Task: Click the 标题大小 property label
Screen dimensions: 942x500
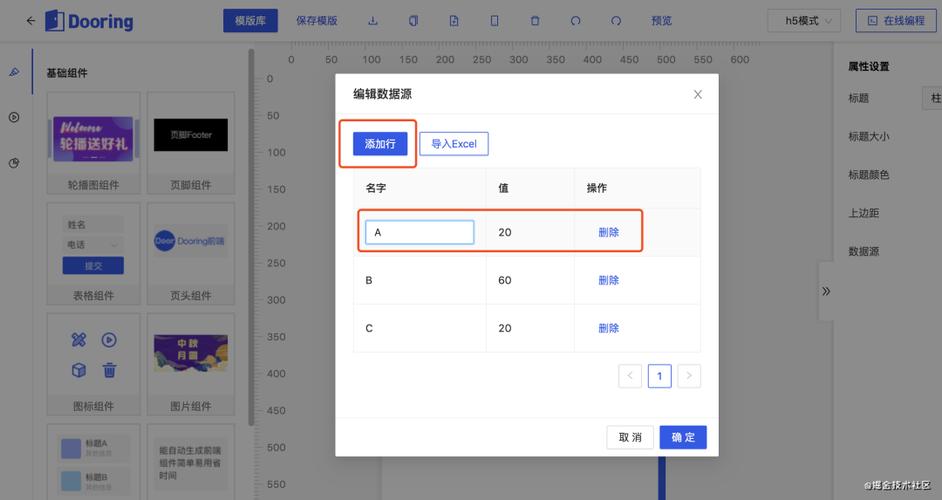Action: [x=869, y=136]
